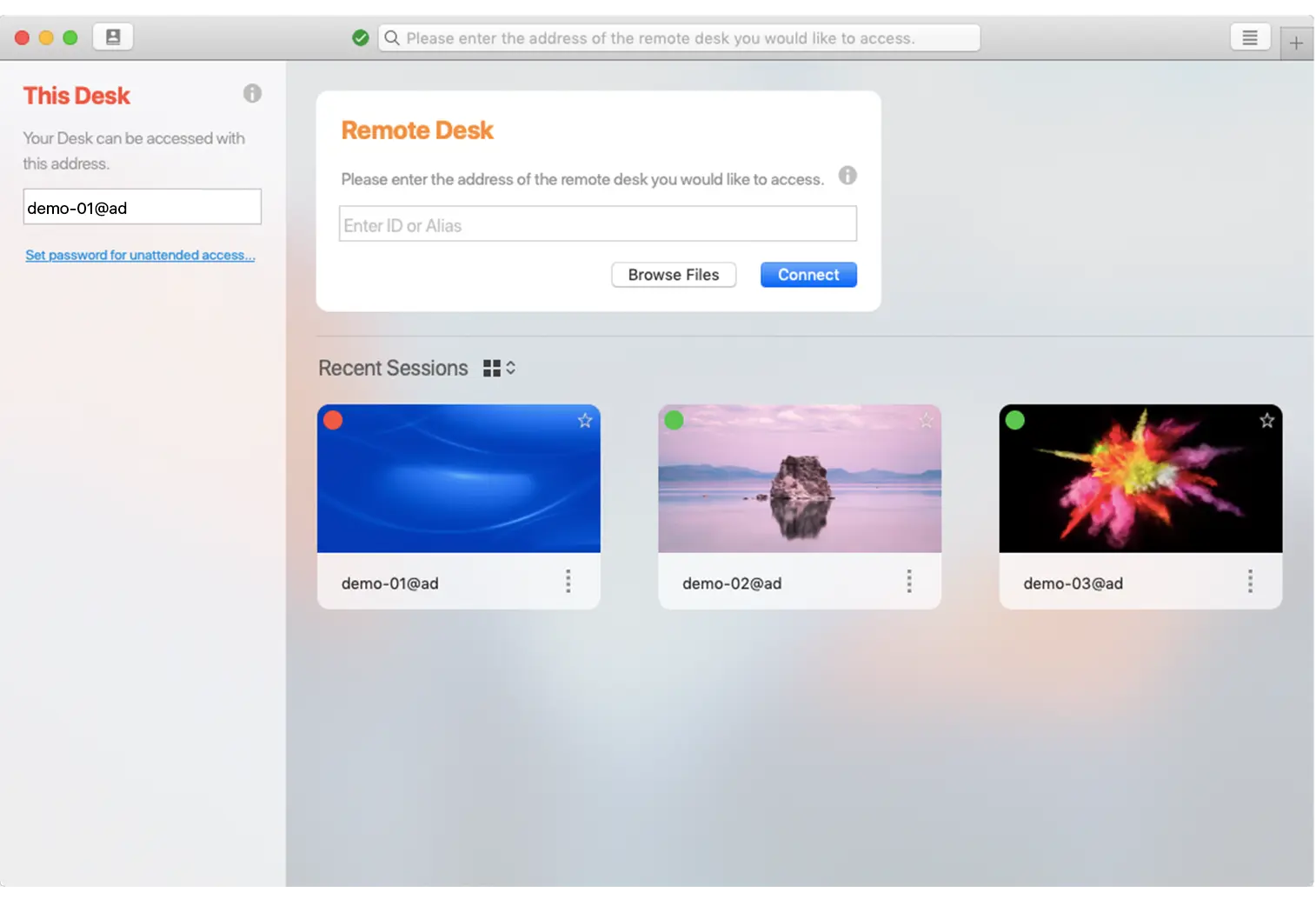This screenshot has height=906, width=1316.
Task: Open Set password for unattended access link
Action: [x=140, y=255]
